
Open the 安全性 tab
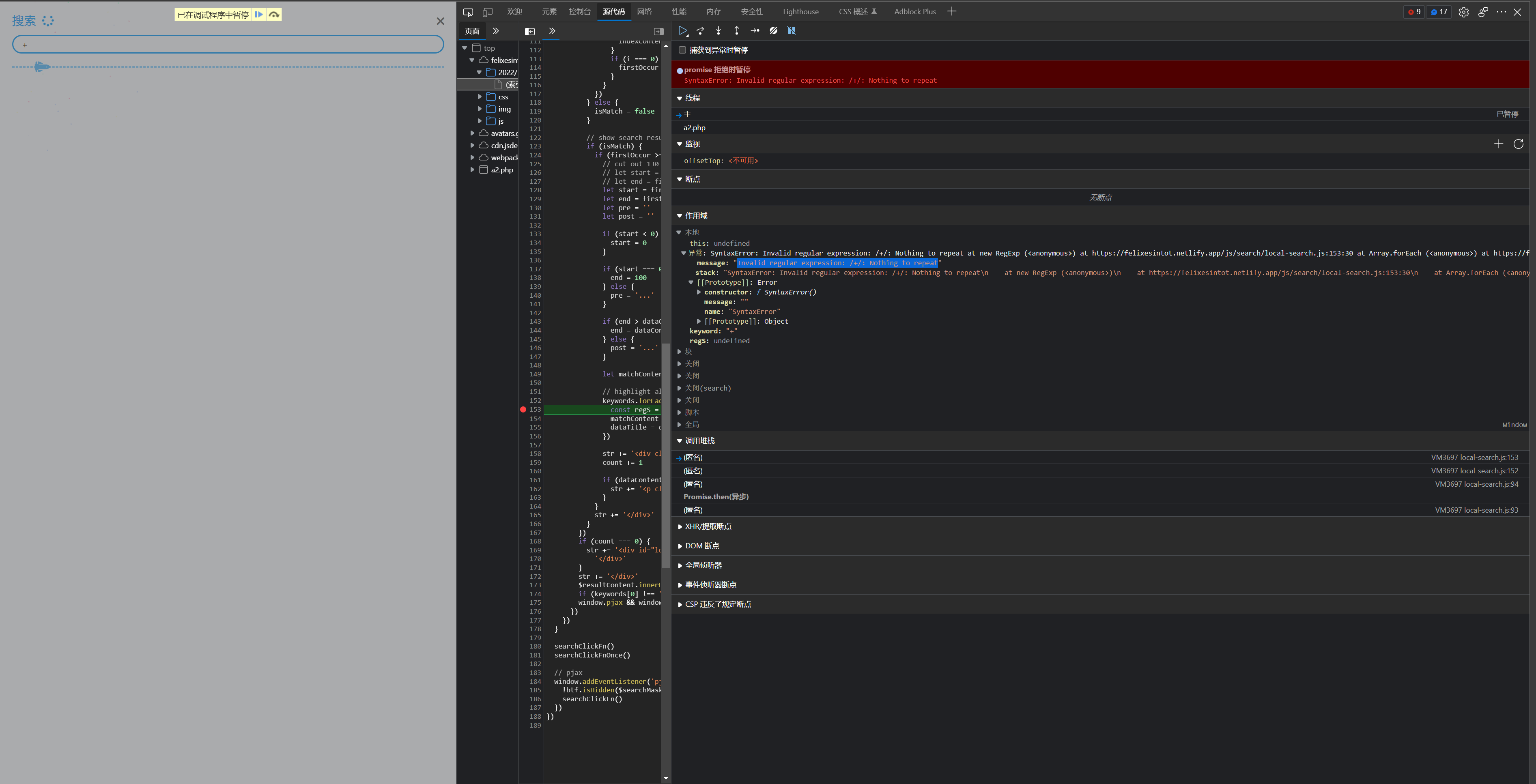pyautogui.click(x=751, y=12)
